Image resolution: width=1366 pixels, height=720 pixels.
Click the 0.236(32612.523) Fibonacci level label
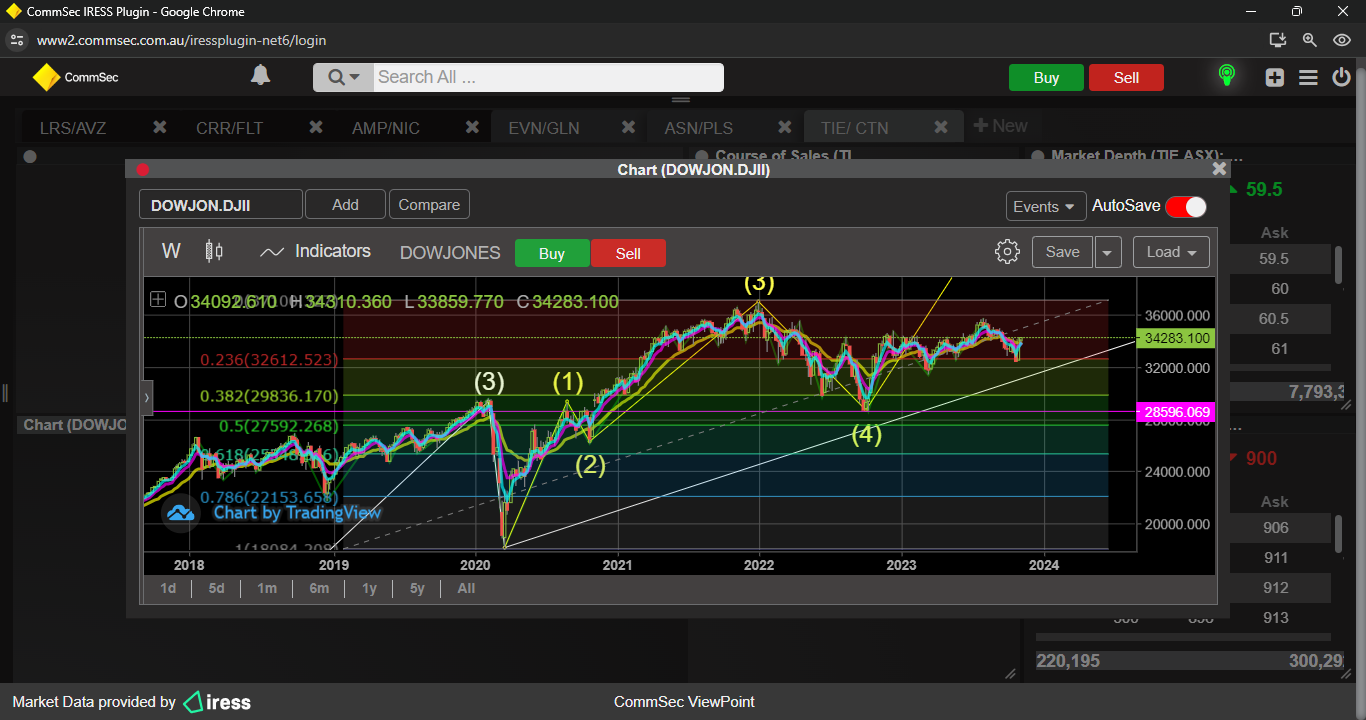click(x=269, y=359)
